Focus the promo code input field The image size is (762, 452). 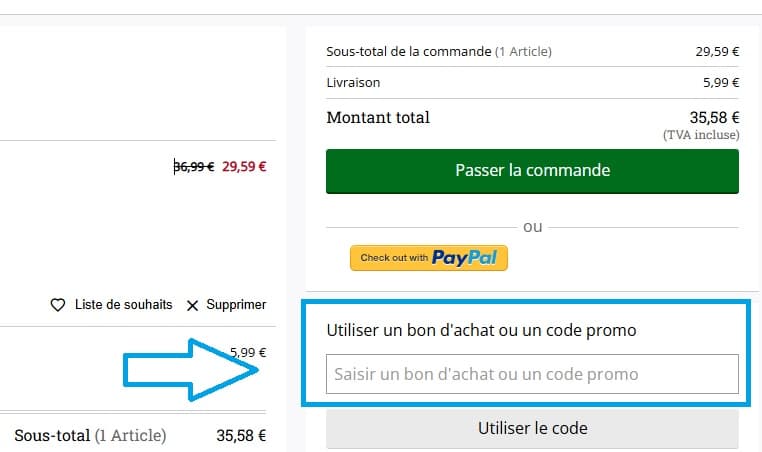532,374
